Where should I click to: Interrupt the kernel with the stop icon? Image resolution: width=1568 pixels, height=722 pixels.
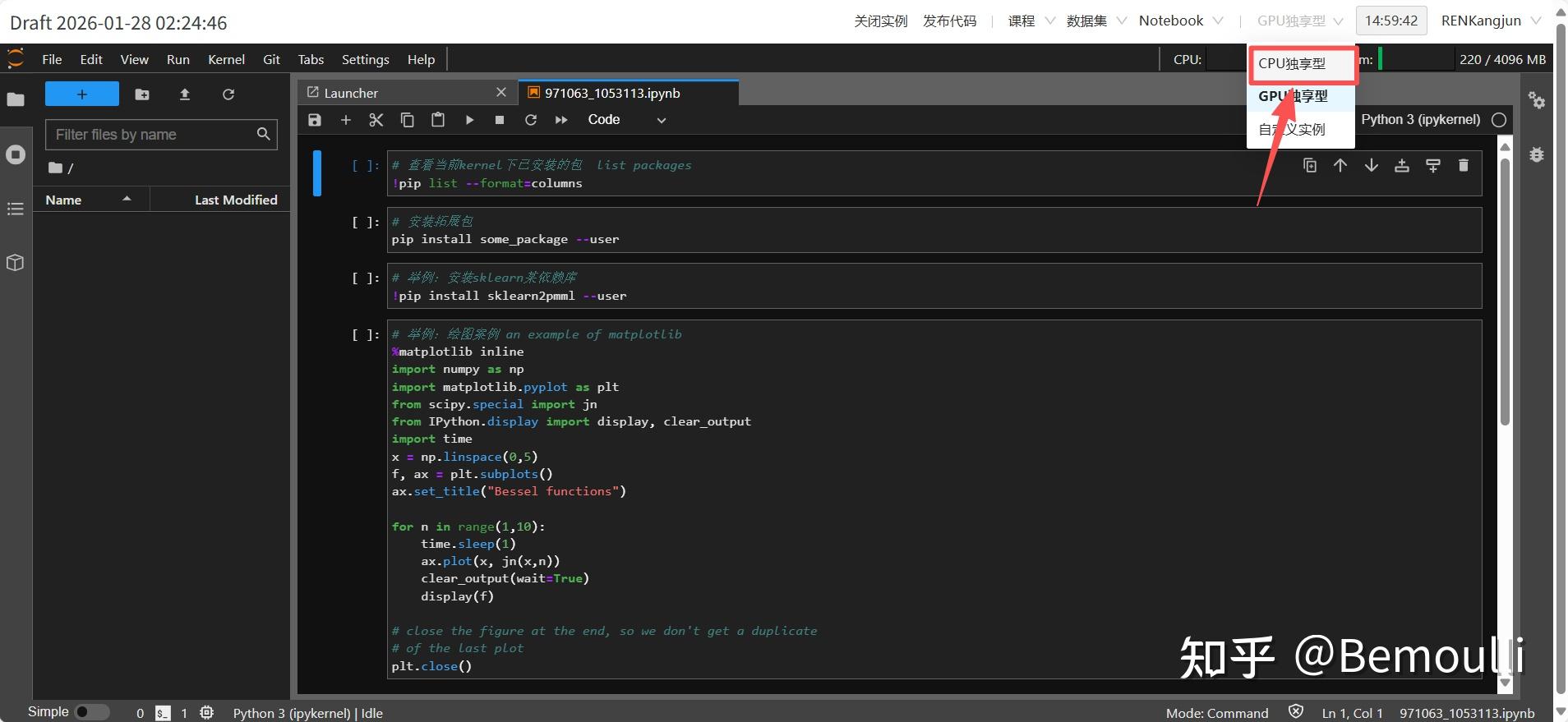click(500, 120)
